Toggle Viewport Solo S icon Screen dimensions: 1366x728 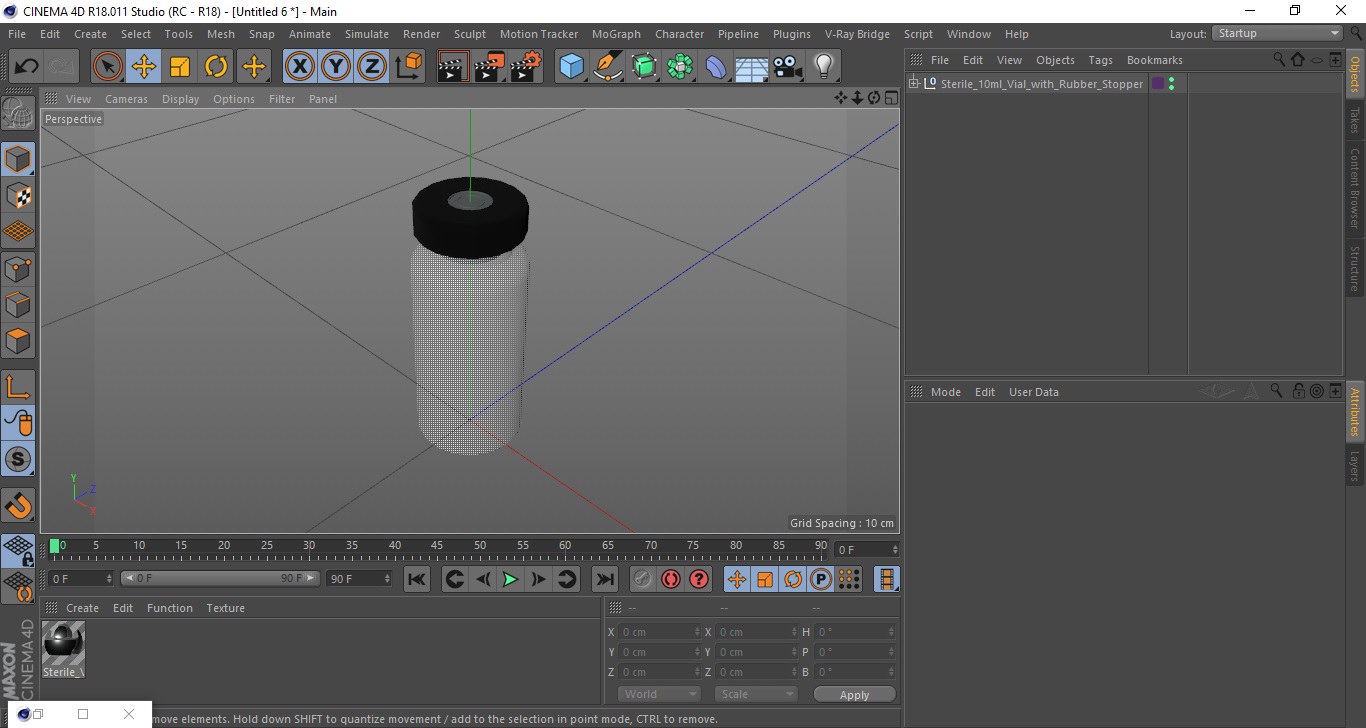18,459
